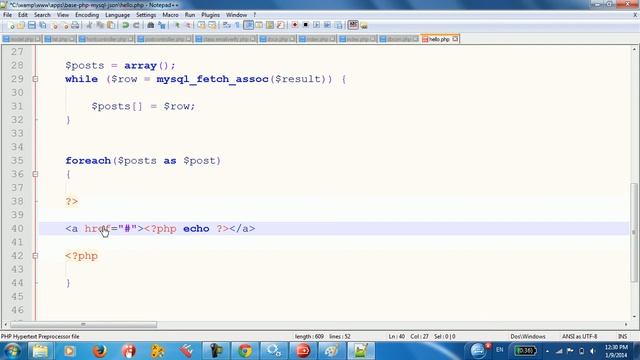Create a new document from toolbar
Screen dimensions: 640x360
(11, 25)
